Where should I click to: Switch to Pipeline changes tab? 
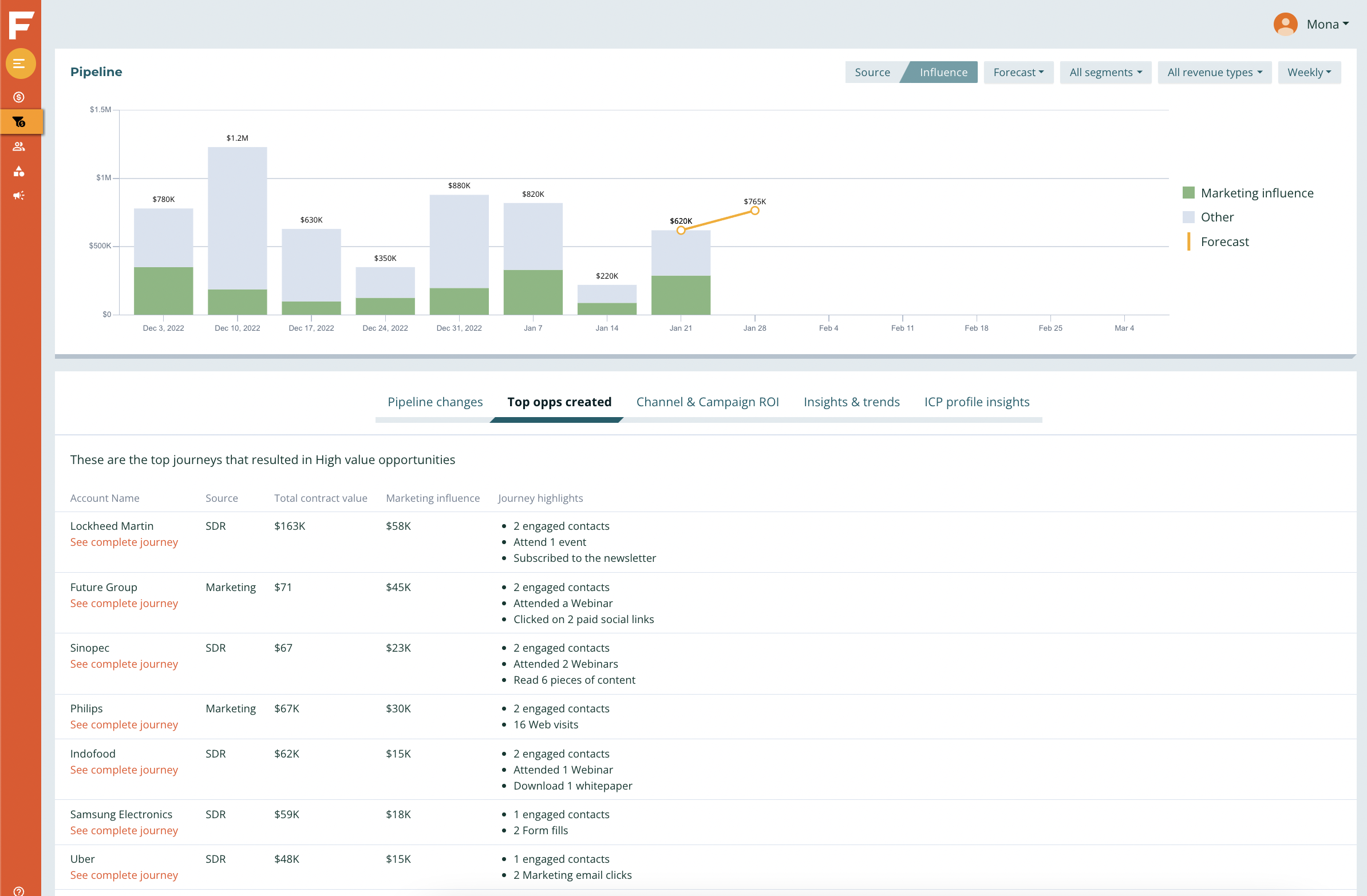coord(435,402)
